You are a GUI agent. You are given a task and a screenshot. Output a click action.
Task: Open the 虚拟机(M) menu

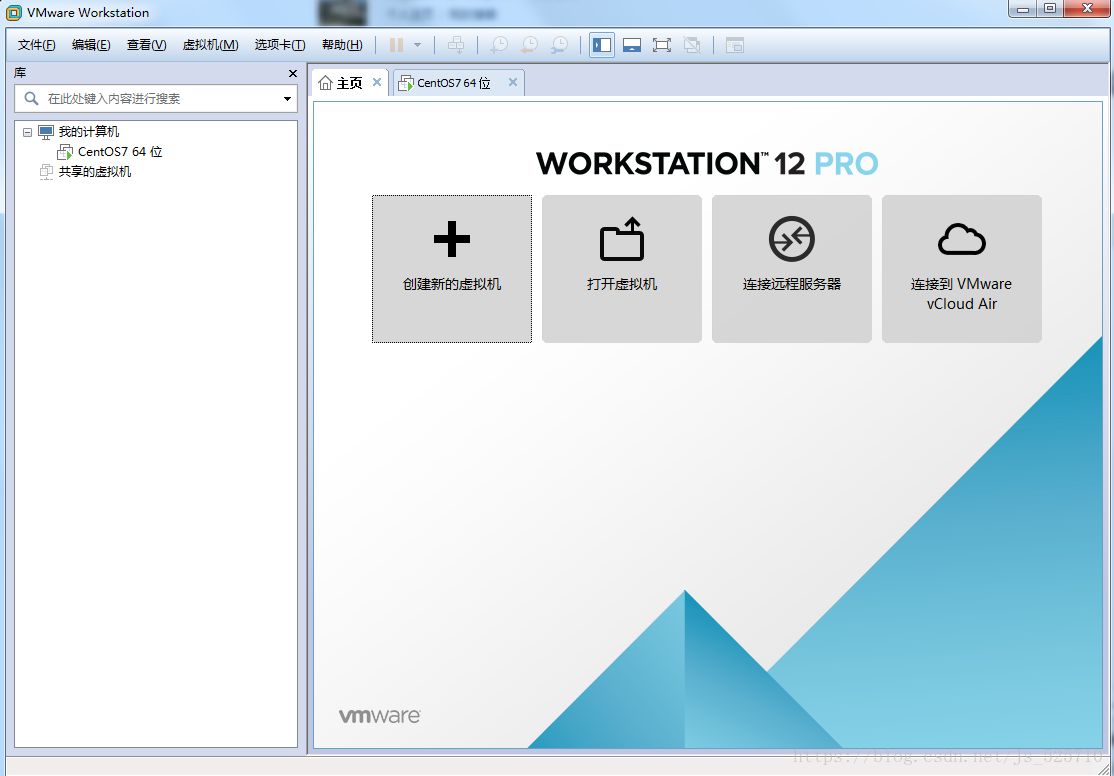(210, 45)
